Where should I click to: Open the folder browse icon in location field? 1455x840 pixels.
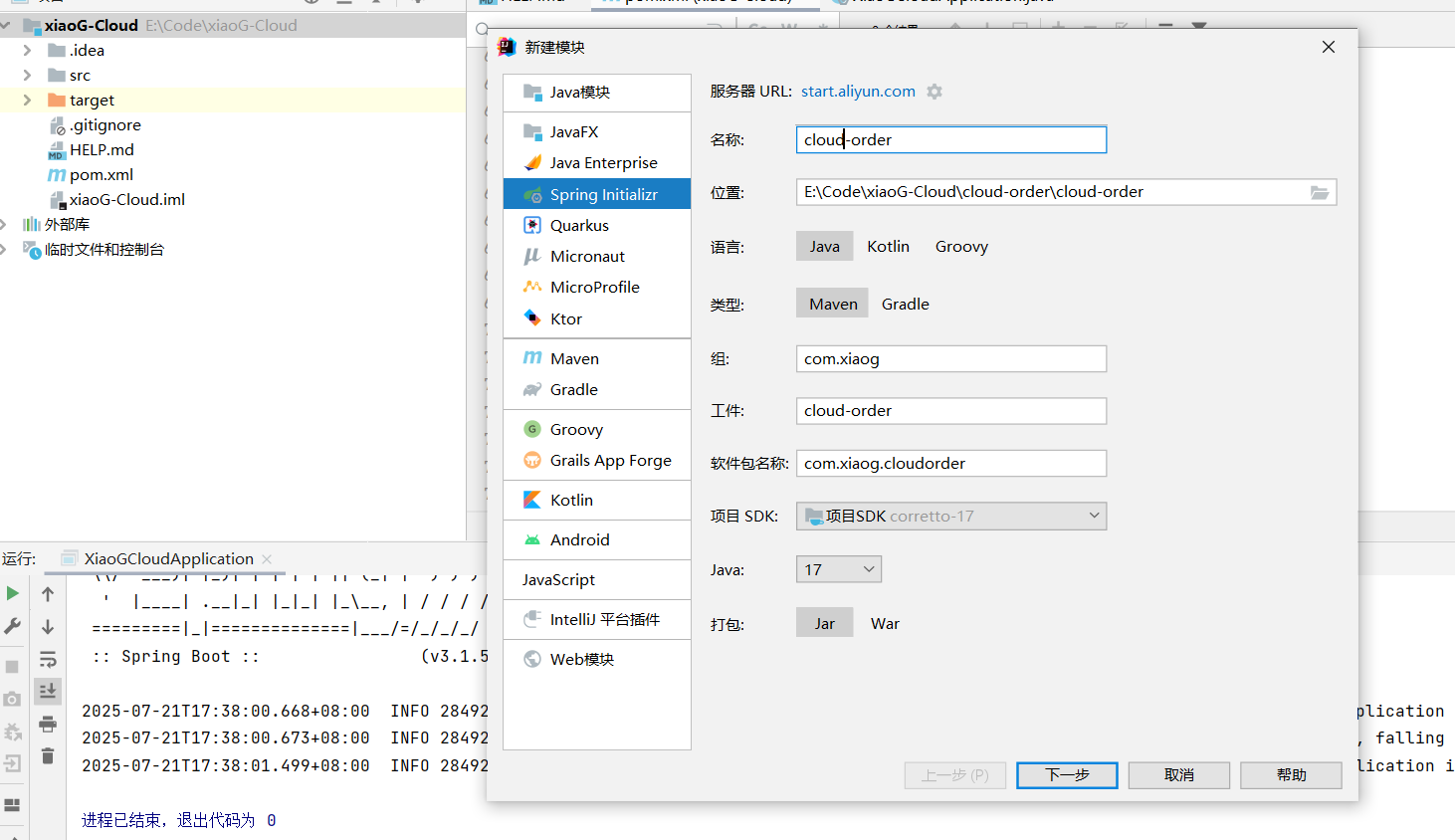point(1320,192)
